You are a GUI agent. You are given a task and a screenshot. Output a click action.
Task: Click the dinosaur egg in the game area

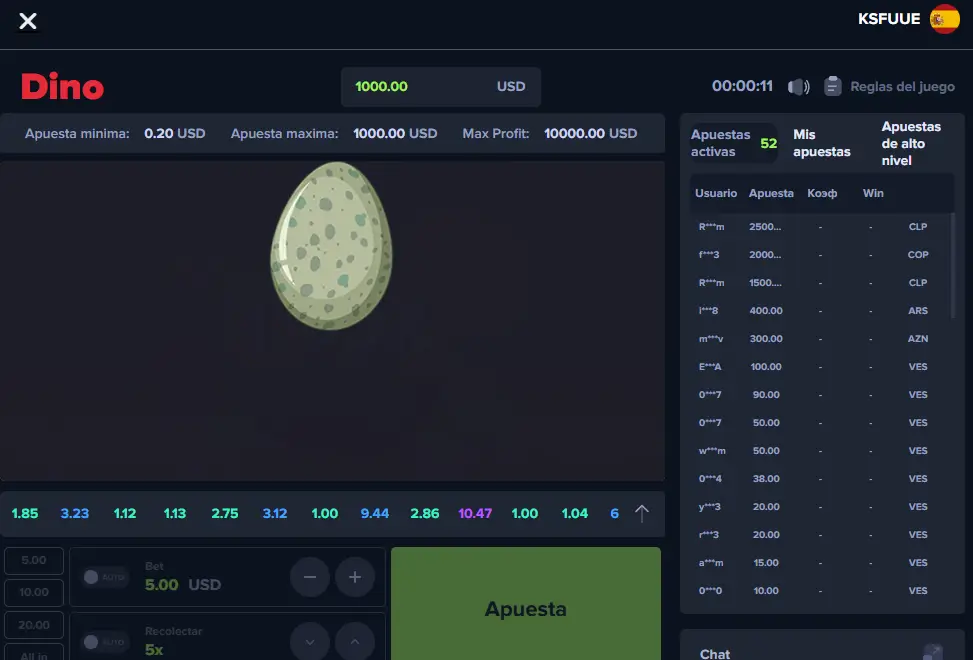(330, 245)
